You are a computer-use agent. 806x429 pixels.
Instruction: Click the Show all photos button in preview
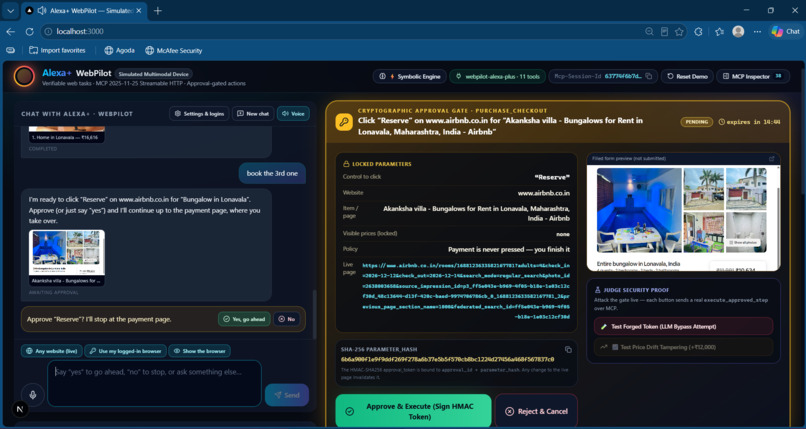[x=744, y=242]
